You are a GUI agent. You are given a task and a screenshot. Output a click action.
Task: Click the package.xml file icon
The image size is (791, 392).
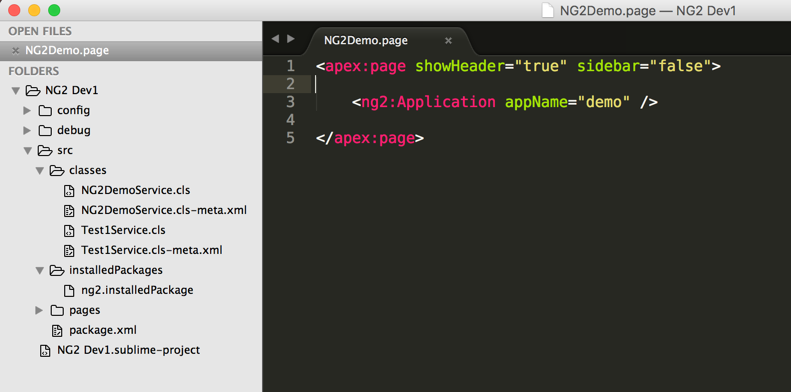56,330
